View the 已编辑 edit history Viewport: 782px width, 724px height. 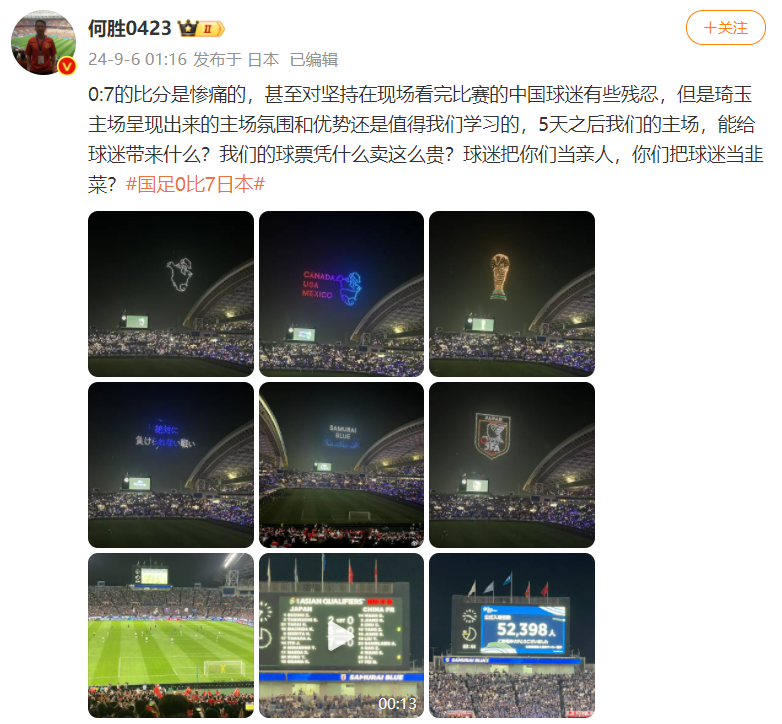314,59
